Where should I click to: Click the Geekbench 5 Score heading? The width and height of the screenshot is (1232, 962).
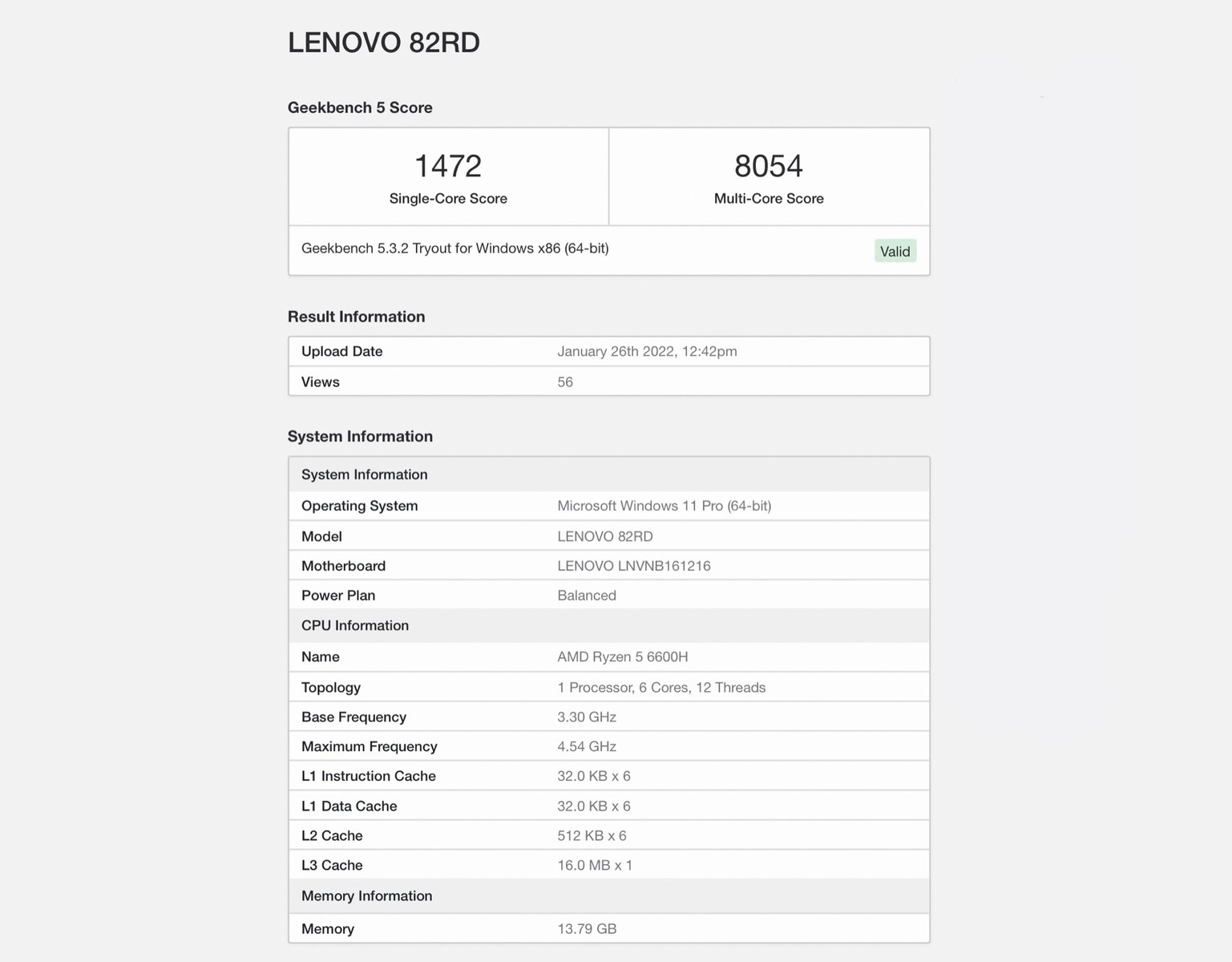[360, 107]
